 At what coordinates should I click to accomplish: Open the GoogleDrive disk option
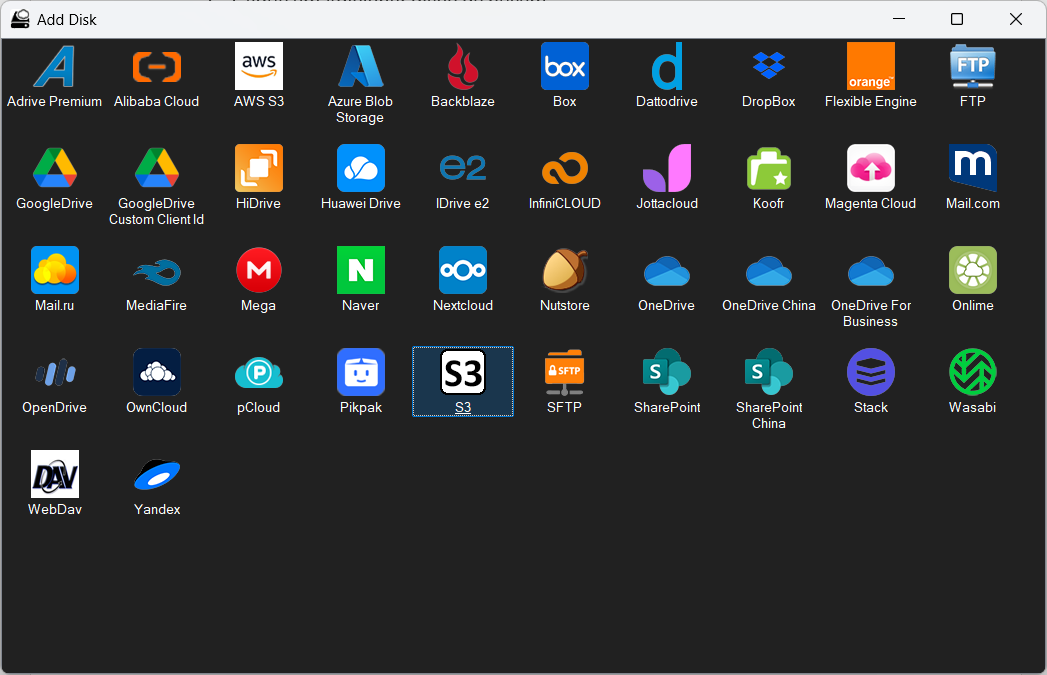54,169
